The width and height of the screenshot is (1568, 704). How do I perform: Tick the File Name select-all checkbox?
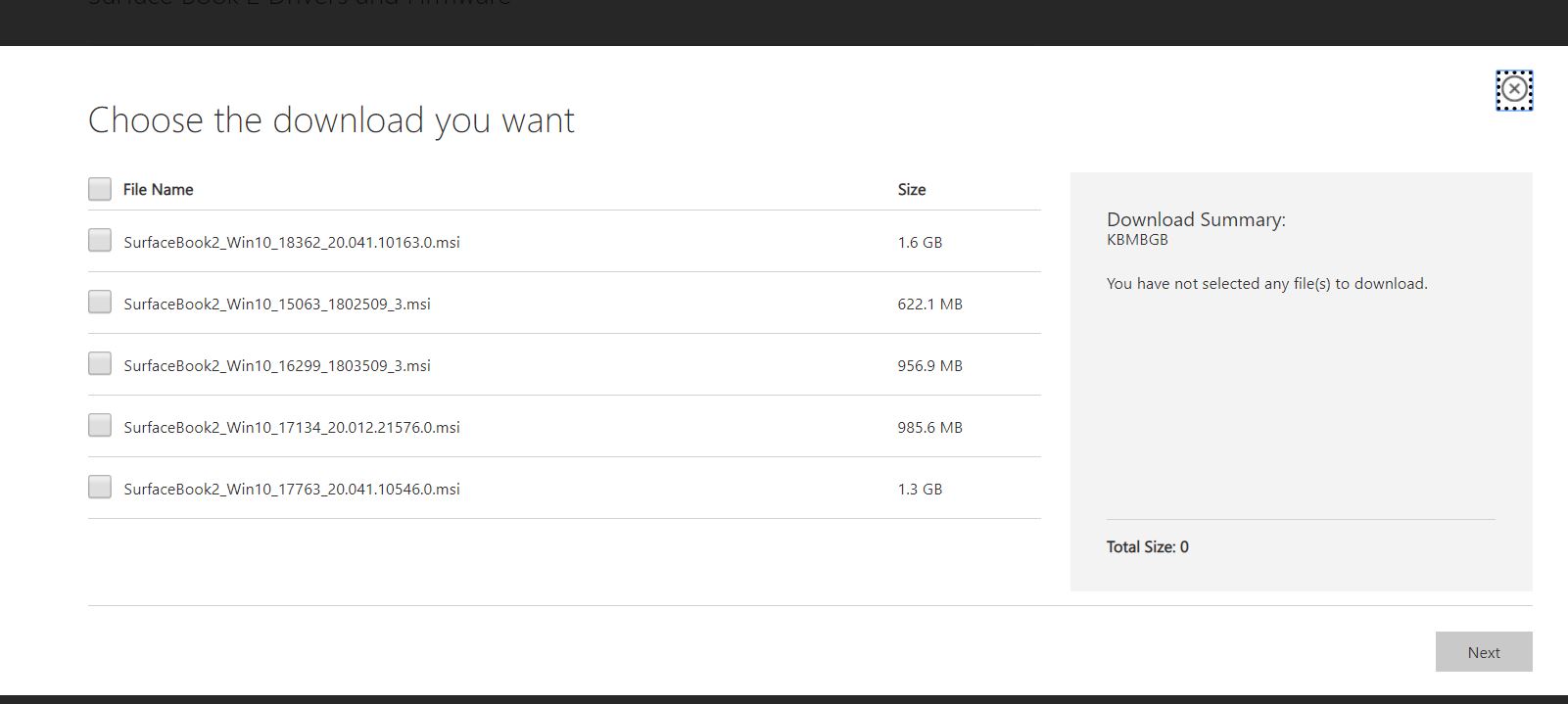tap(100, 189)
